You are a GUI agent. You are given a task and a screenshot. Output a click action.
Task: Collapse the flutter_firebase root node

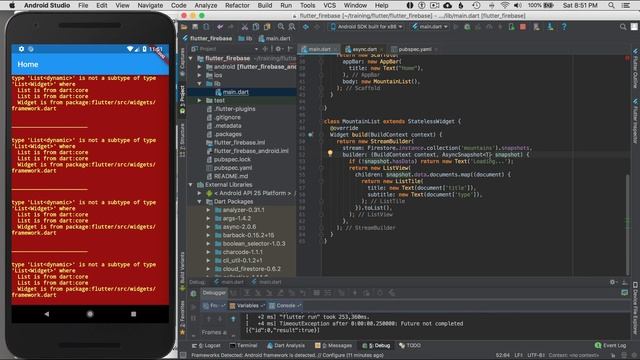tap(191, 58)
